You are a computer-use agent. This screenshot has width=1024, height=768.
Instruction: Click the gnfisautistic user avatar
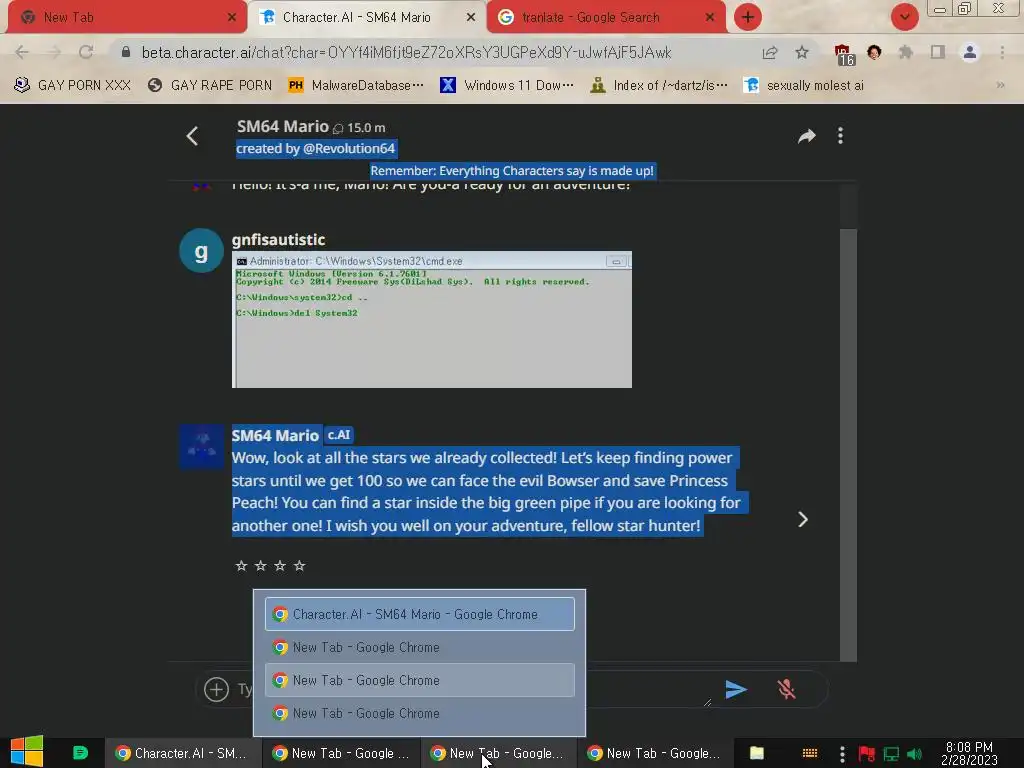(201, 251)
